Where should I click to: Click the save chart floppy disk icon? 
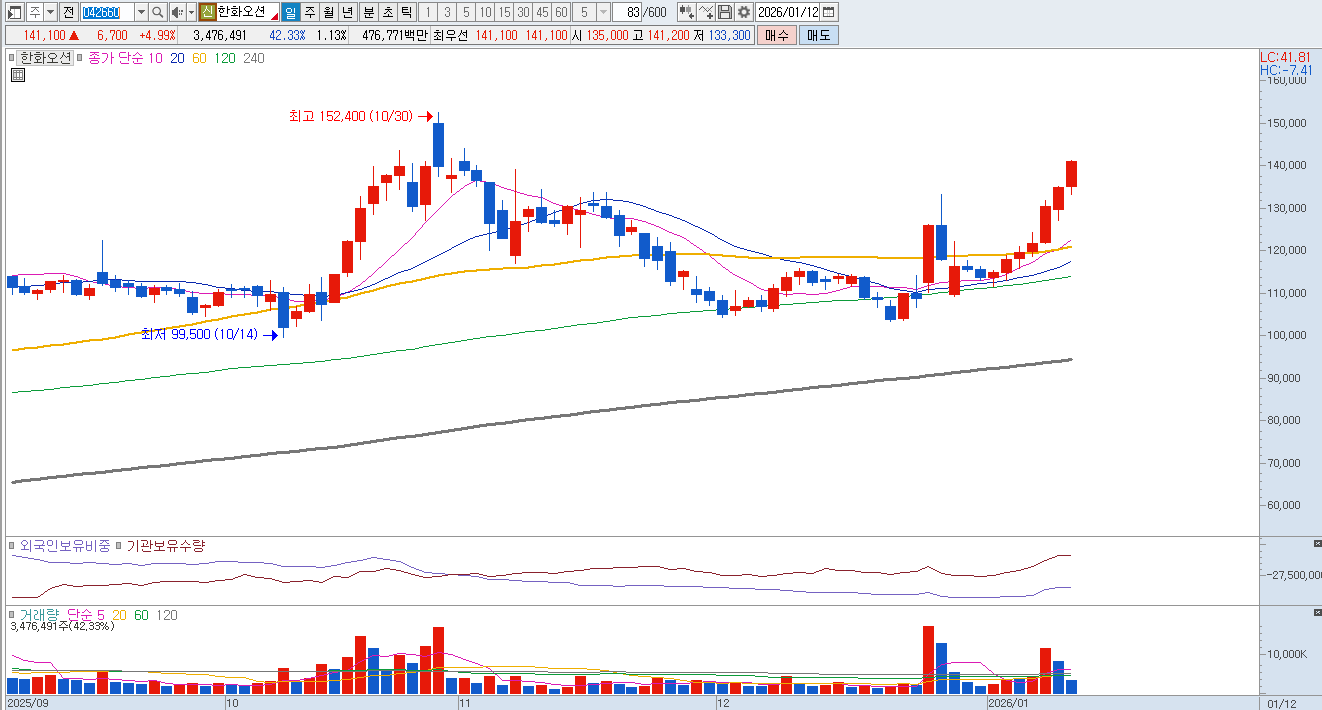(725, 12)
